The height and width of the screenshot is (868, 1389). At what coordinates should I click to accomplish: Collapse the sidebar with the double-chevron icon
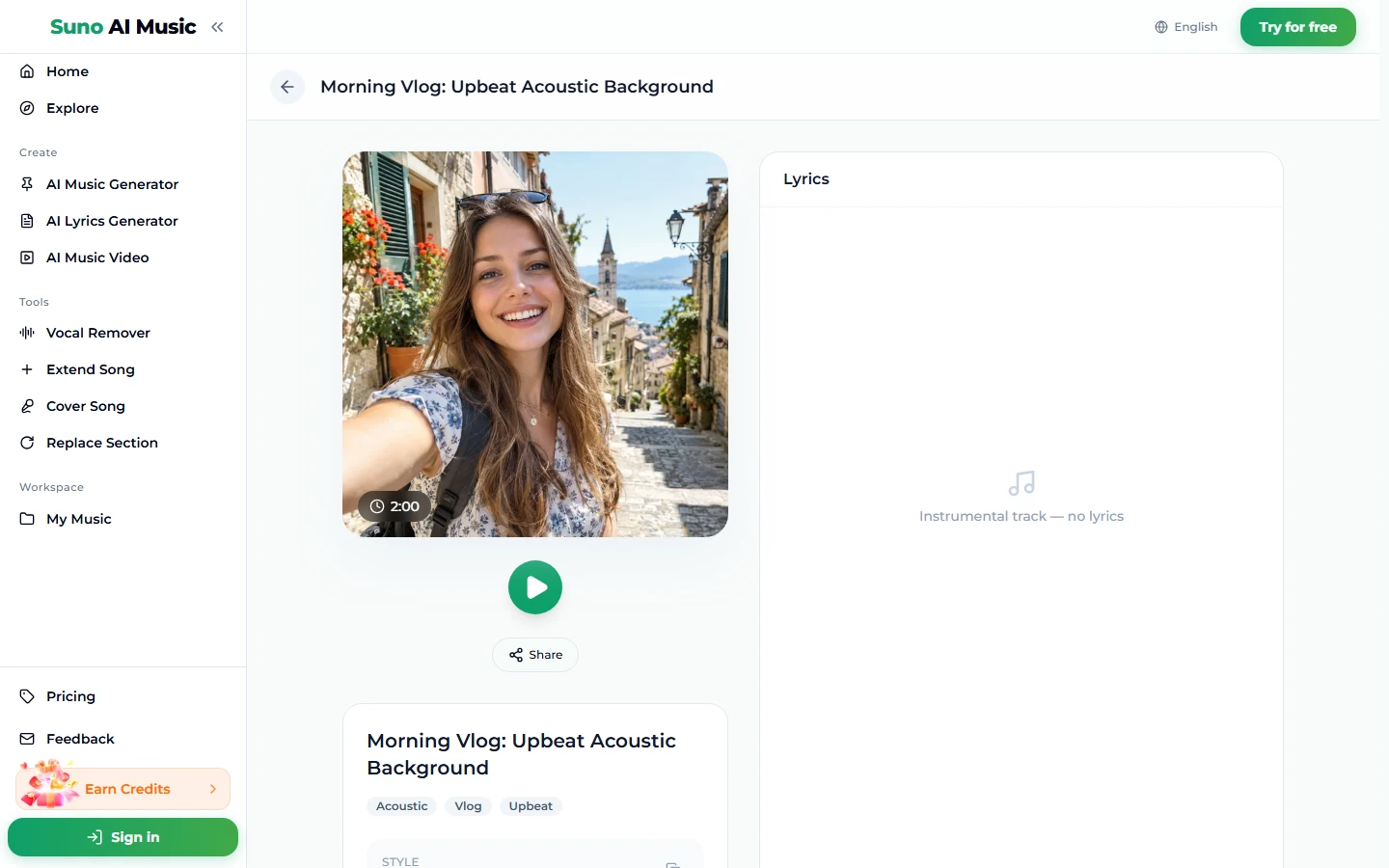coord(217,27)
